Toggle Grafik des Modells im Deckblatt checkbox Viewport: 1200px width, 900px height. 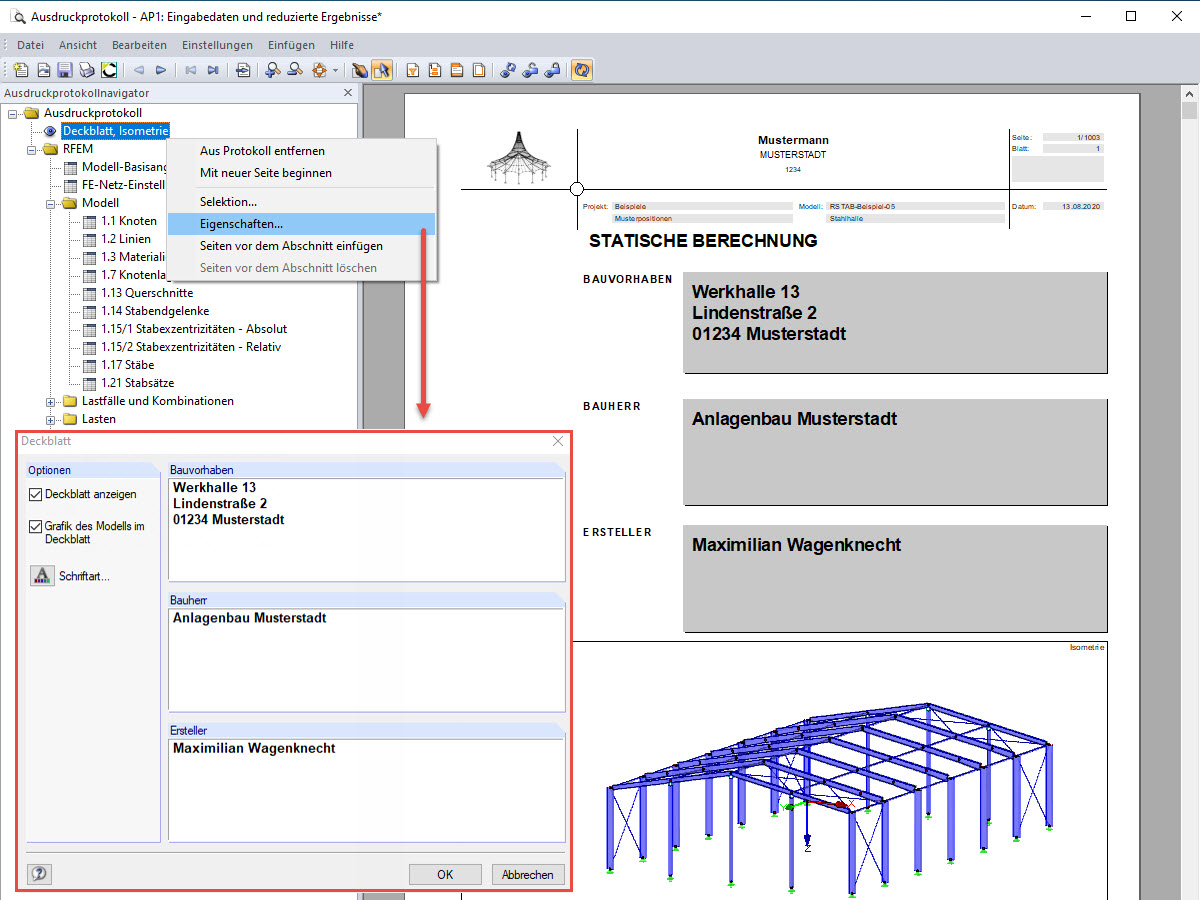[36, 526]
